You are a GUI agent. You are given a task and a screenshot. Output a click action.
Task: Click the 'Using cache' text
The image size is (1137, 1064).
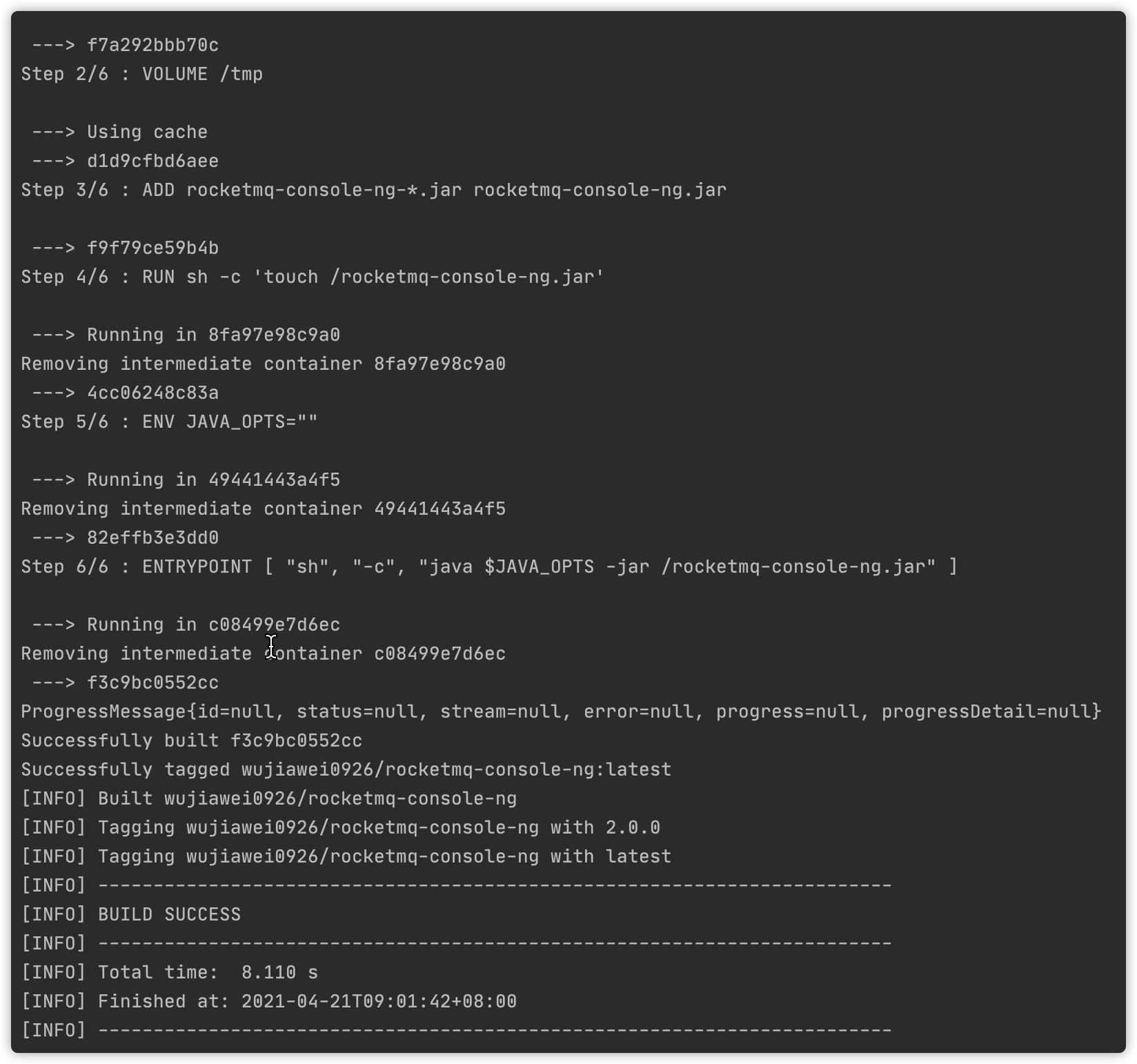click(147, 132)
